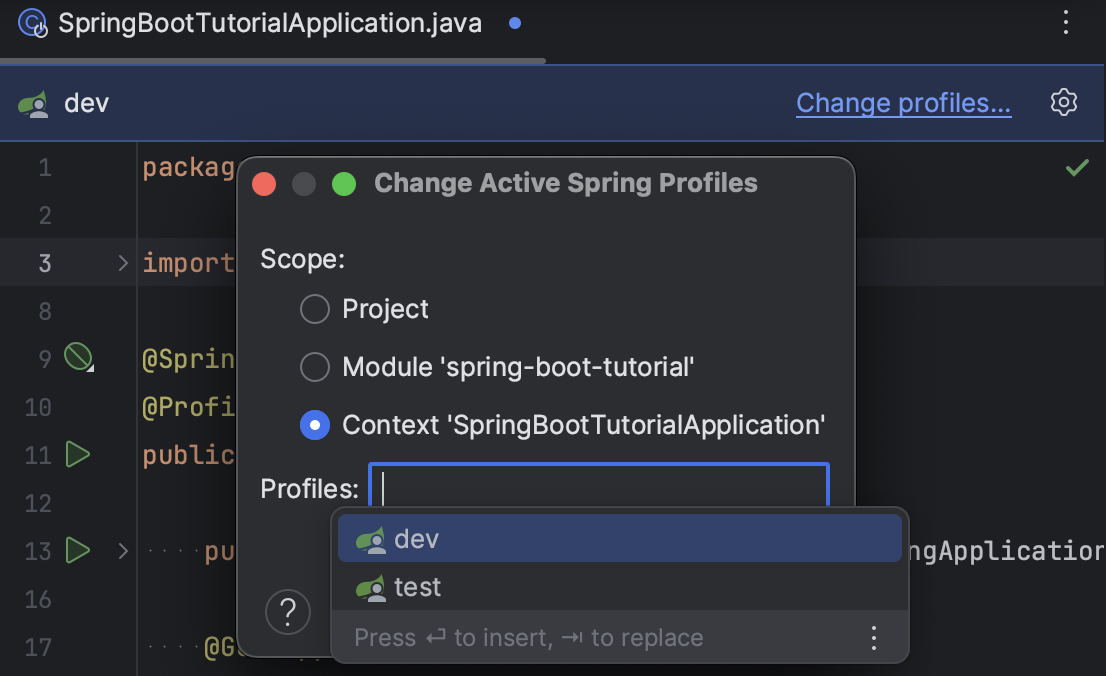This screenshot has width=1106, height=676.
Task: Click the green inspections checkmark
Action: click(x=1076, y=167)
